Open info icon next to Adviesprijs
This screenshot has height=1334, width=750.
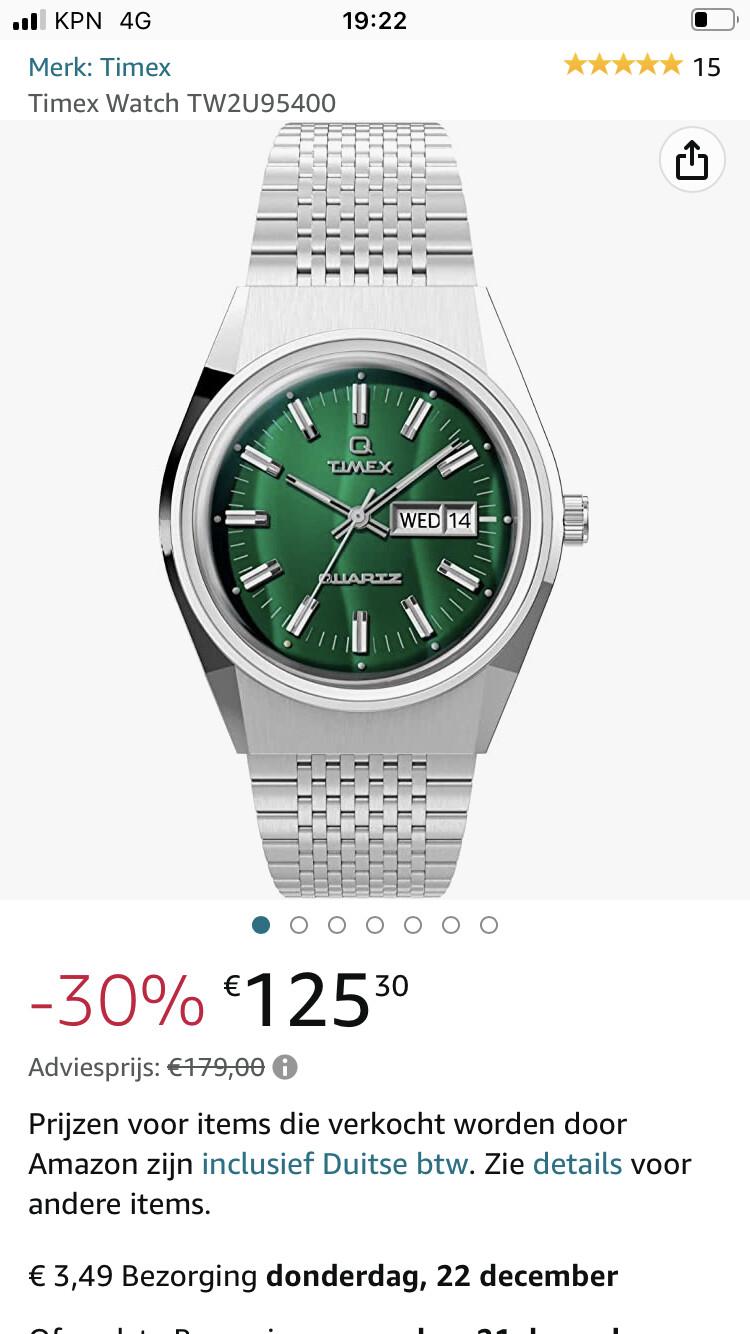pyautogui.click(x=285, y=1067)
